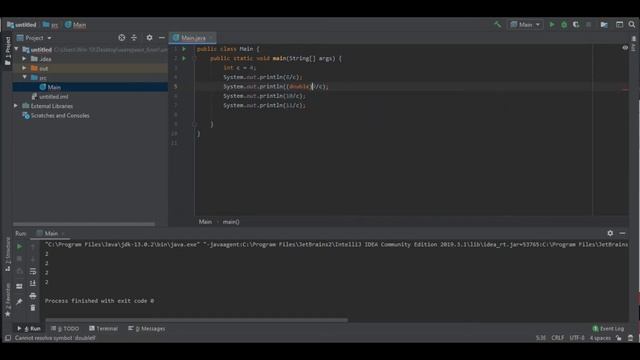Select the Main tab in Run panel
The image size is (640, 360).
tap(51, 233)
